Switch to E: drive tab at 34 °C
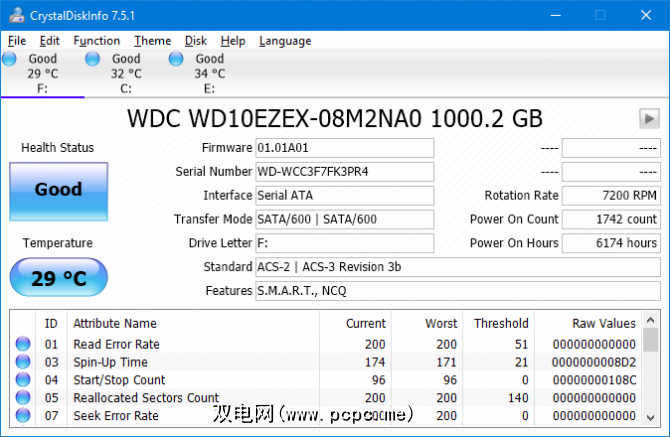This screenshot has width=670, height=437. click(209, 73)
